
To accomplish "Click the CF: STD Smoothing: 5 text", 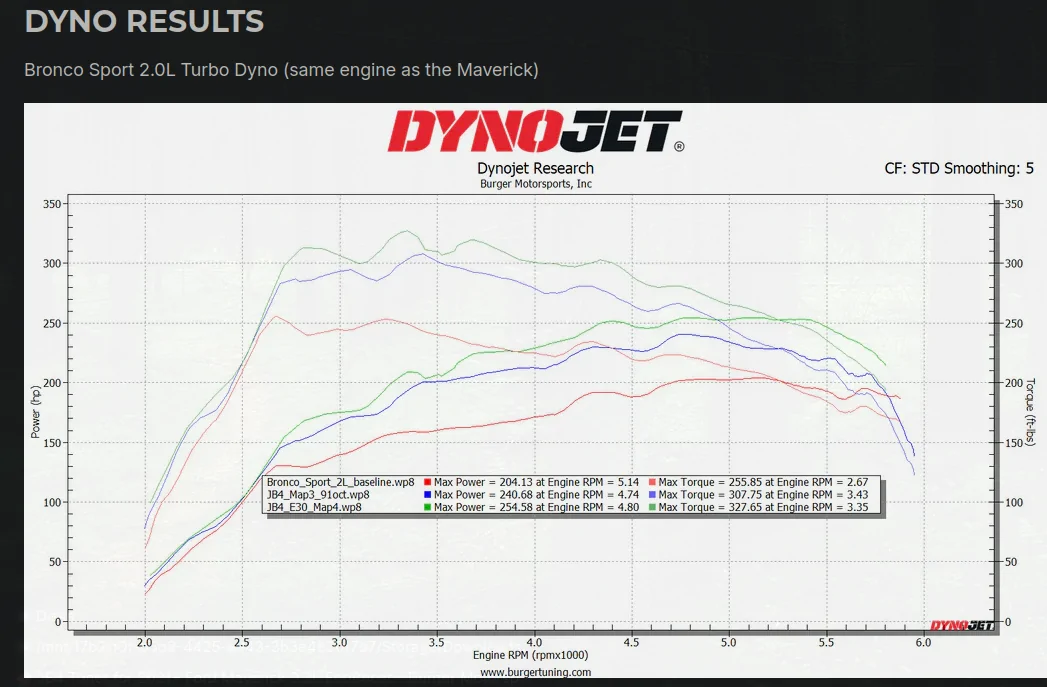I will 959,168.
